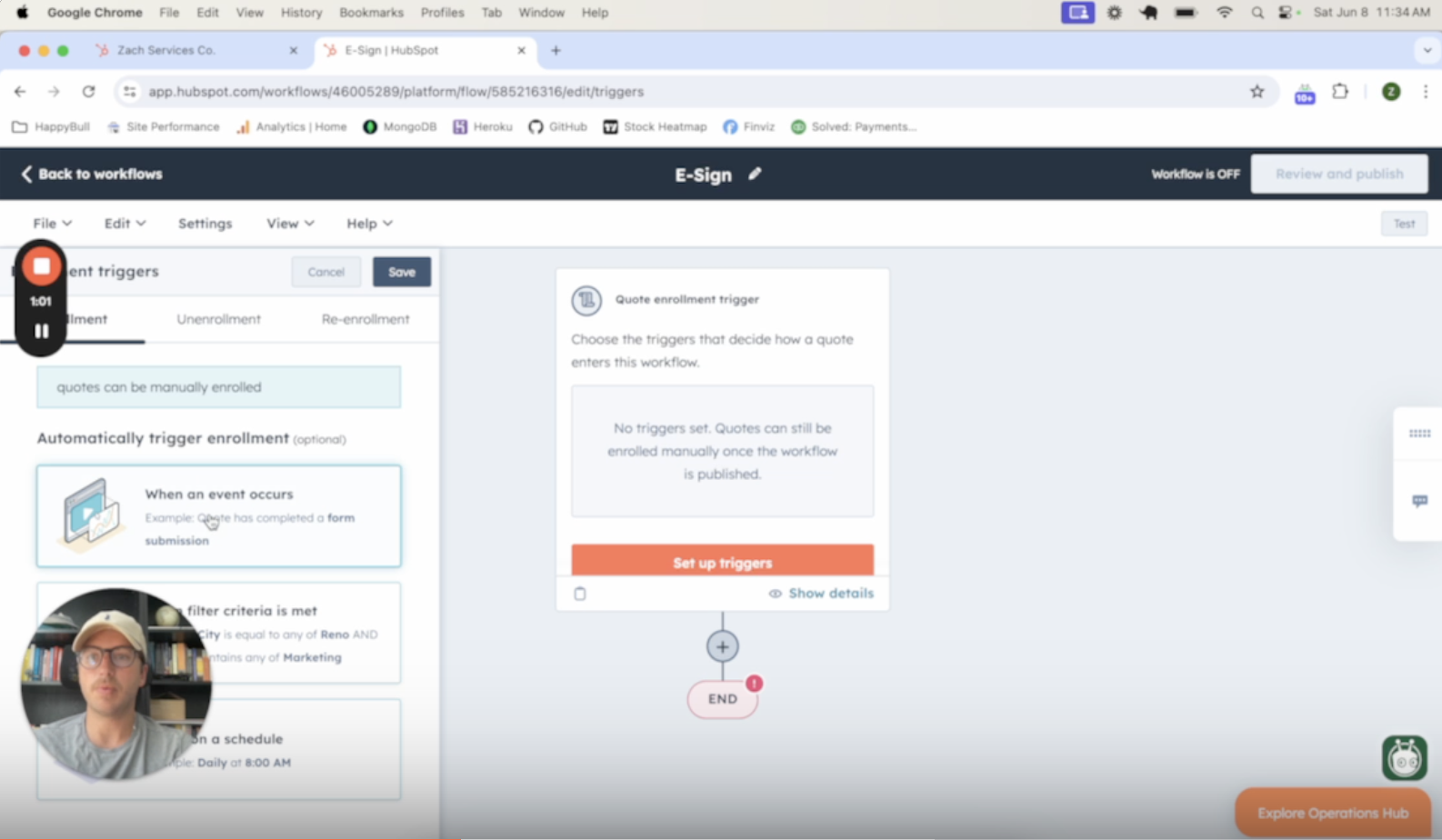Click the calendar extension icon with badge
Viewport: 1442px width, 840px height.
point(1305,93)
